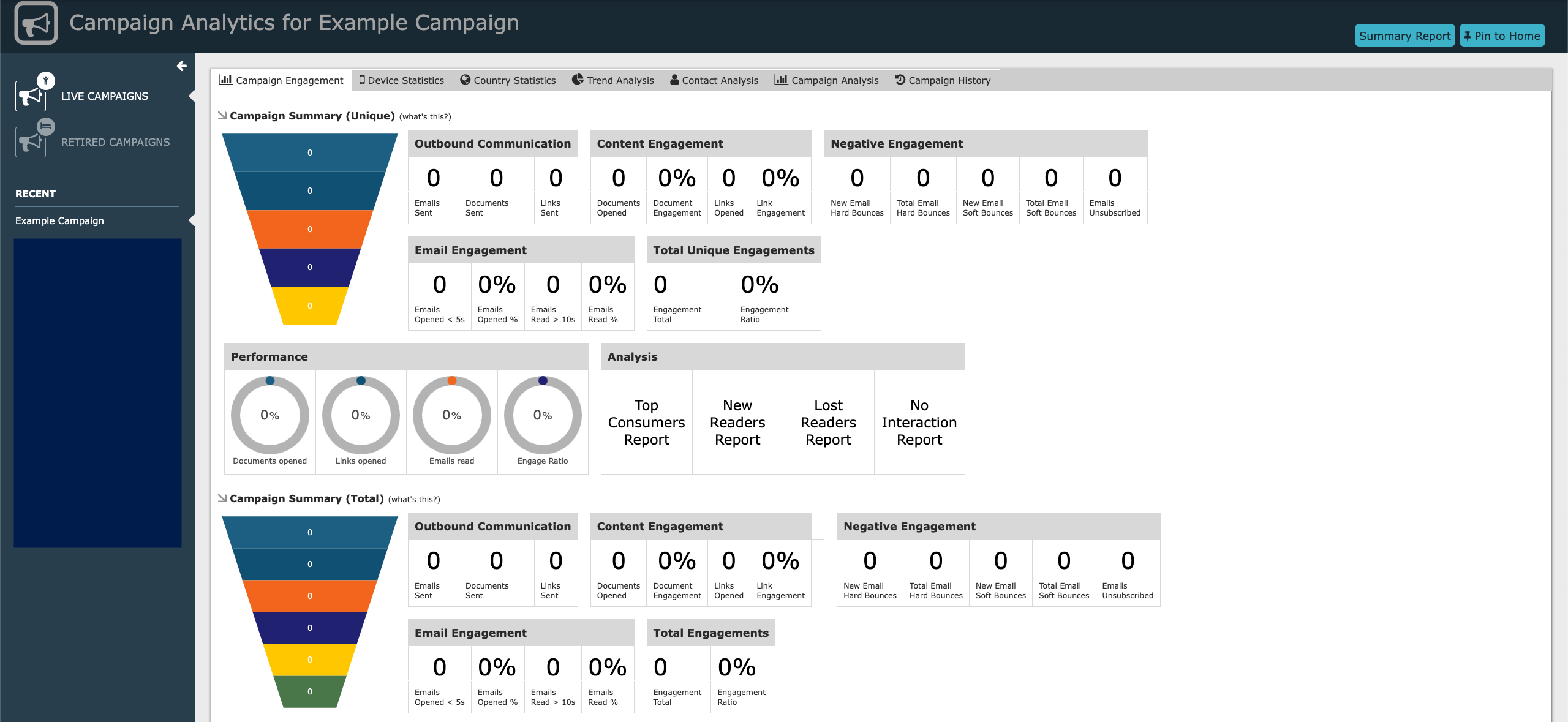Click "what's this?" beside the Unique summary
The height and width of the screenshot is (722, 1568).
[425, 116]
